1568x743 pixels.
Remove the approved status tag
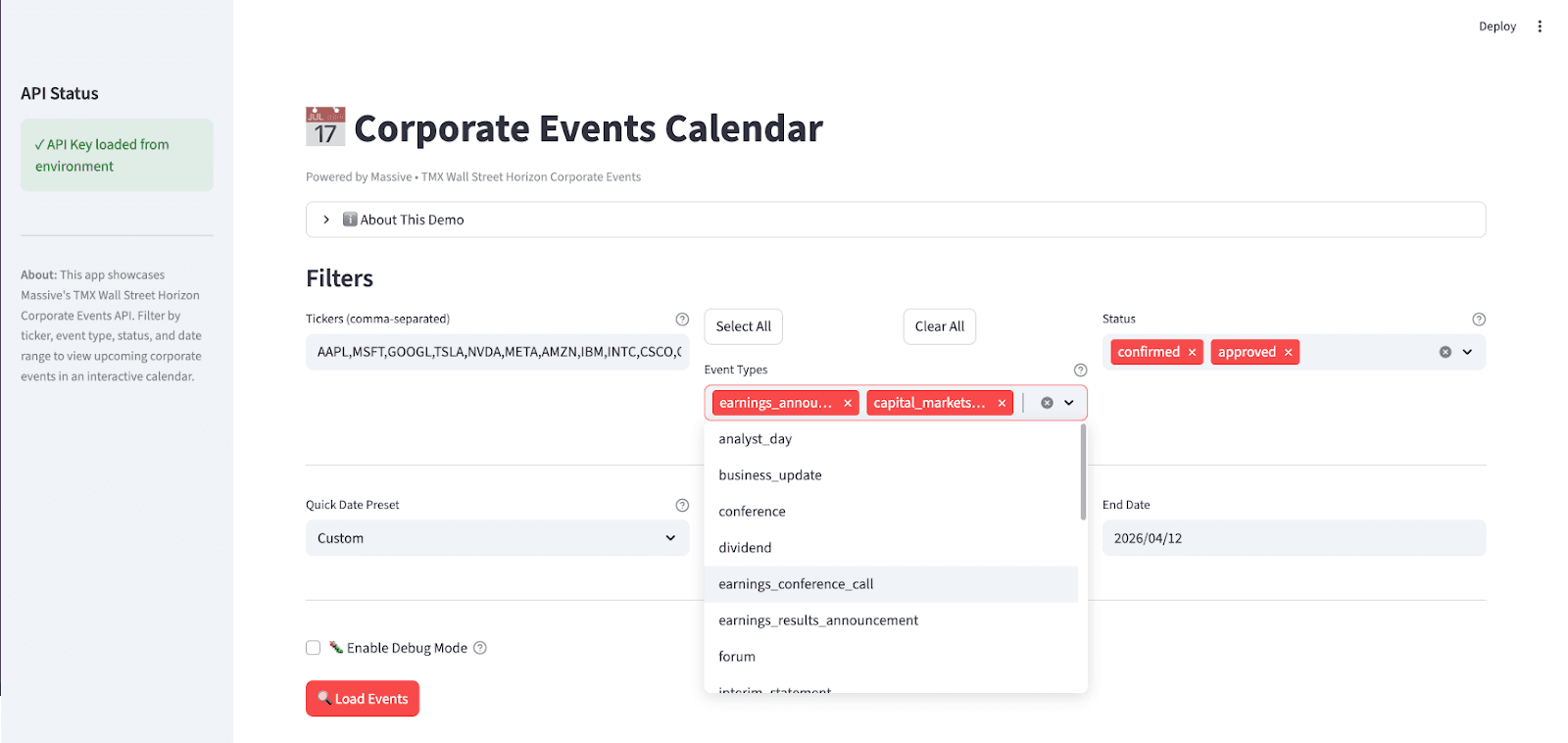pyautogui.click(x=1288, y=353)
